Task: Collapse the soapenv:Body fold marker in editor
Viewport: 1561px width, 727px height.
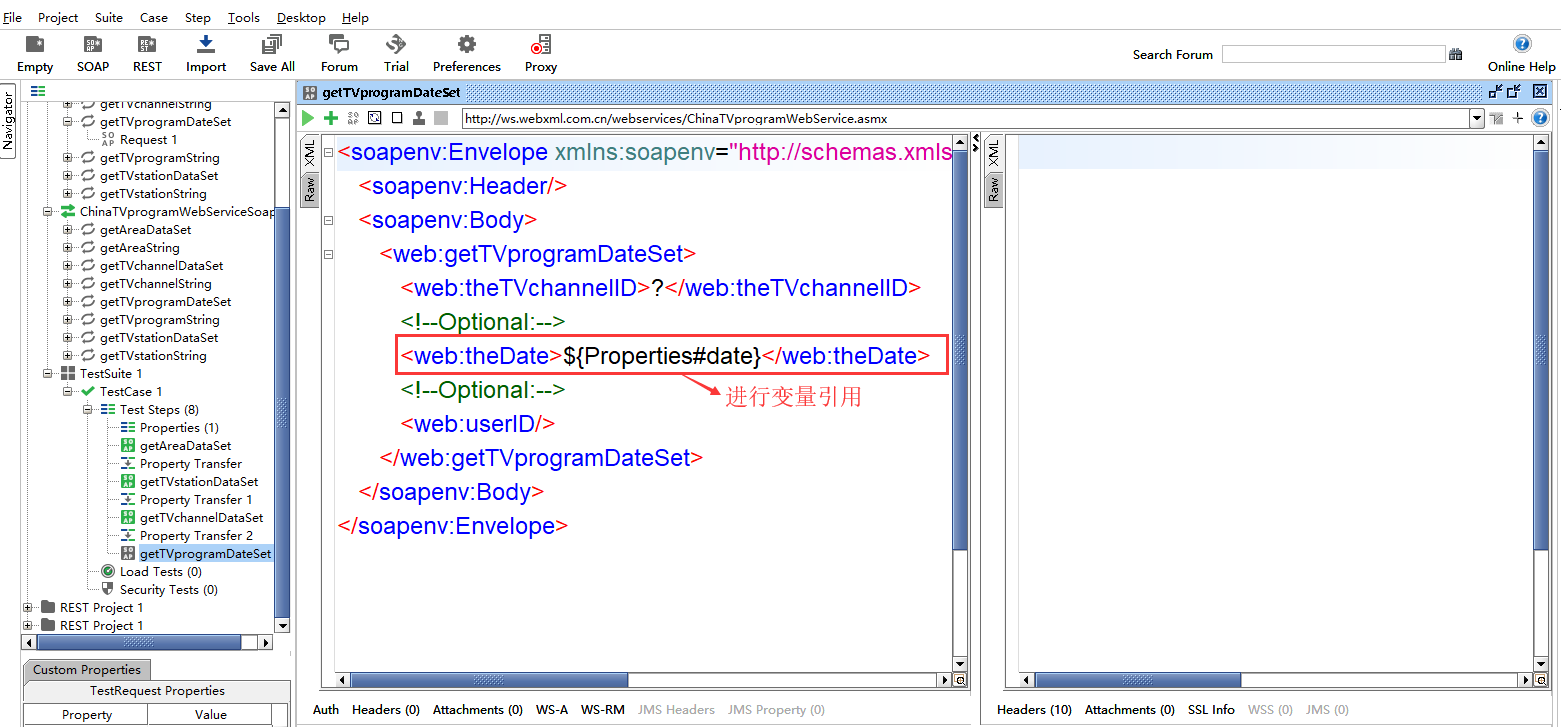Action: (x=328, y=220)
